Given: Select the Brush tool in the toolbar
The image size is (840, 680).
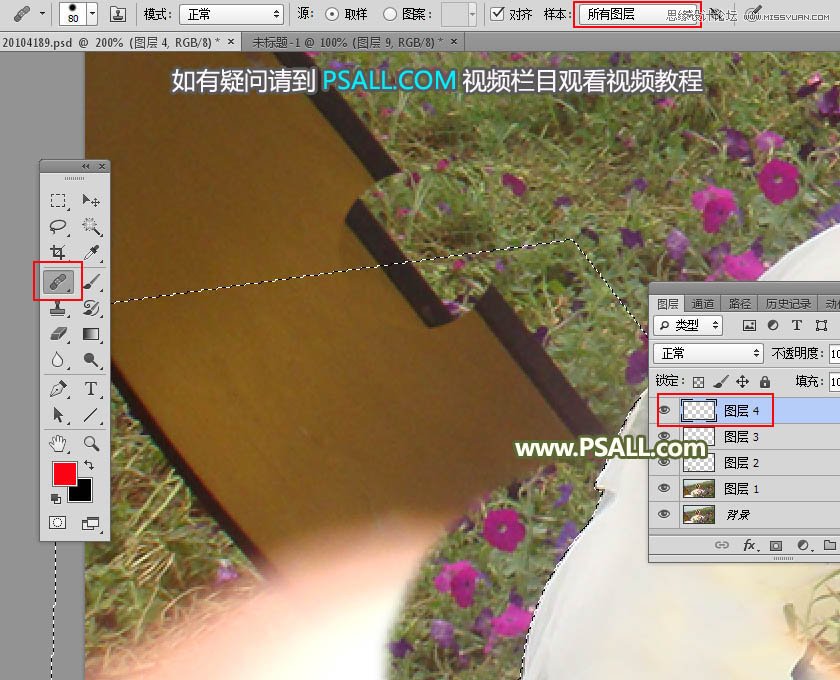Looking at the screenshot, I should point(90,282).
